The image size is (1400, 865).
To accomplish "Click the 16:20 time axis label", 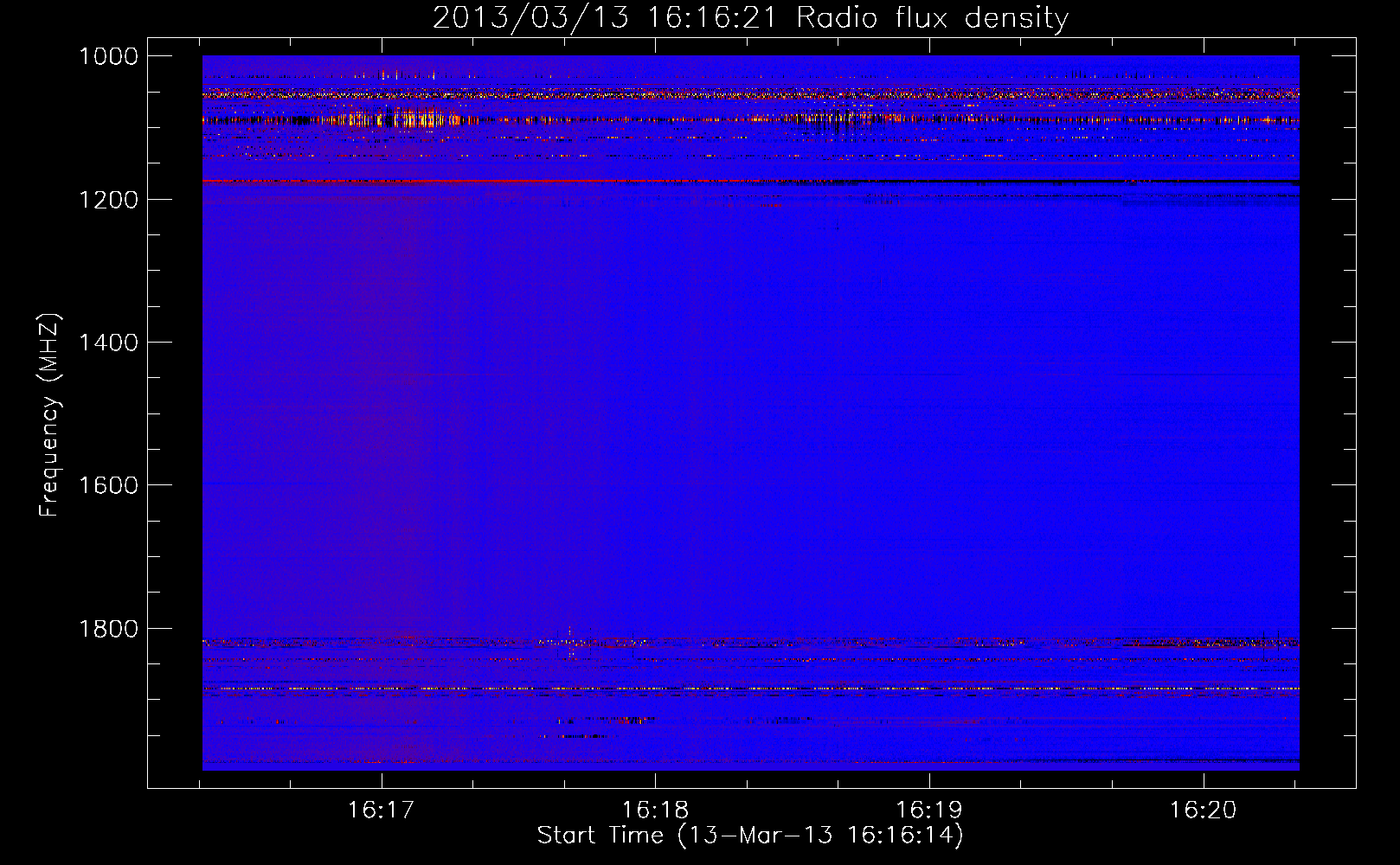I will (1204, 810).
